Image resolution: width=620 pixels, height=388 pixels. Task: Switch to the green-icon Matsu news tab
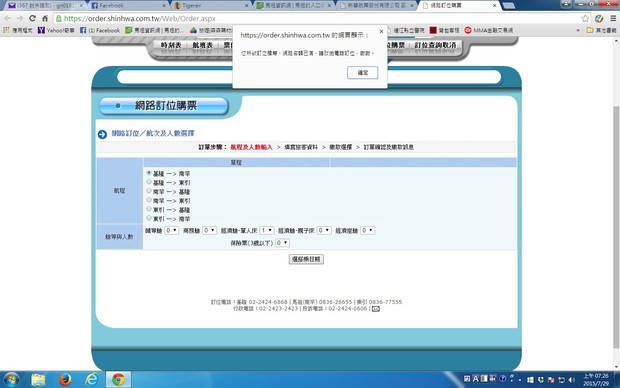pos(293,6)
